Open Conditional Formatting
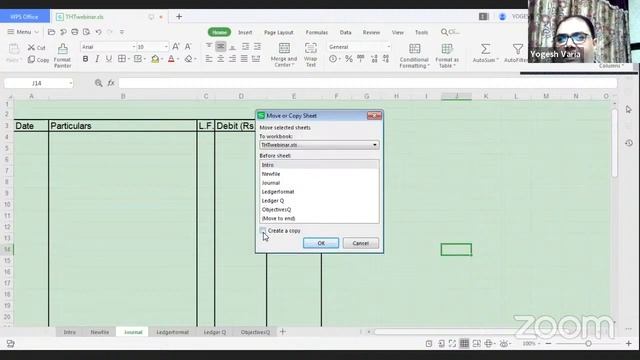The width and height of the screenshot is (640, 360). coord(414,56)
